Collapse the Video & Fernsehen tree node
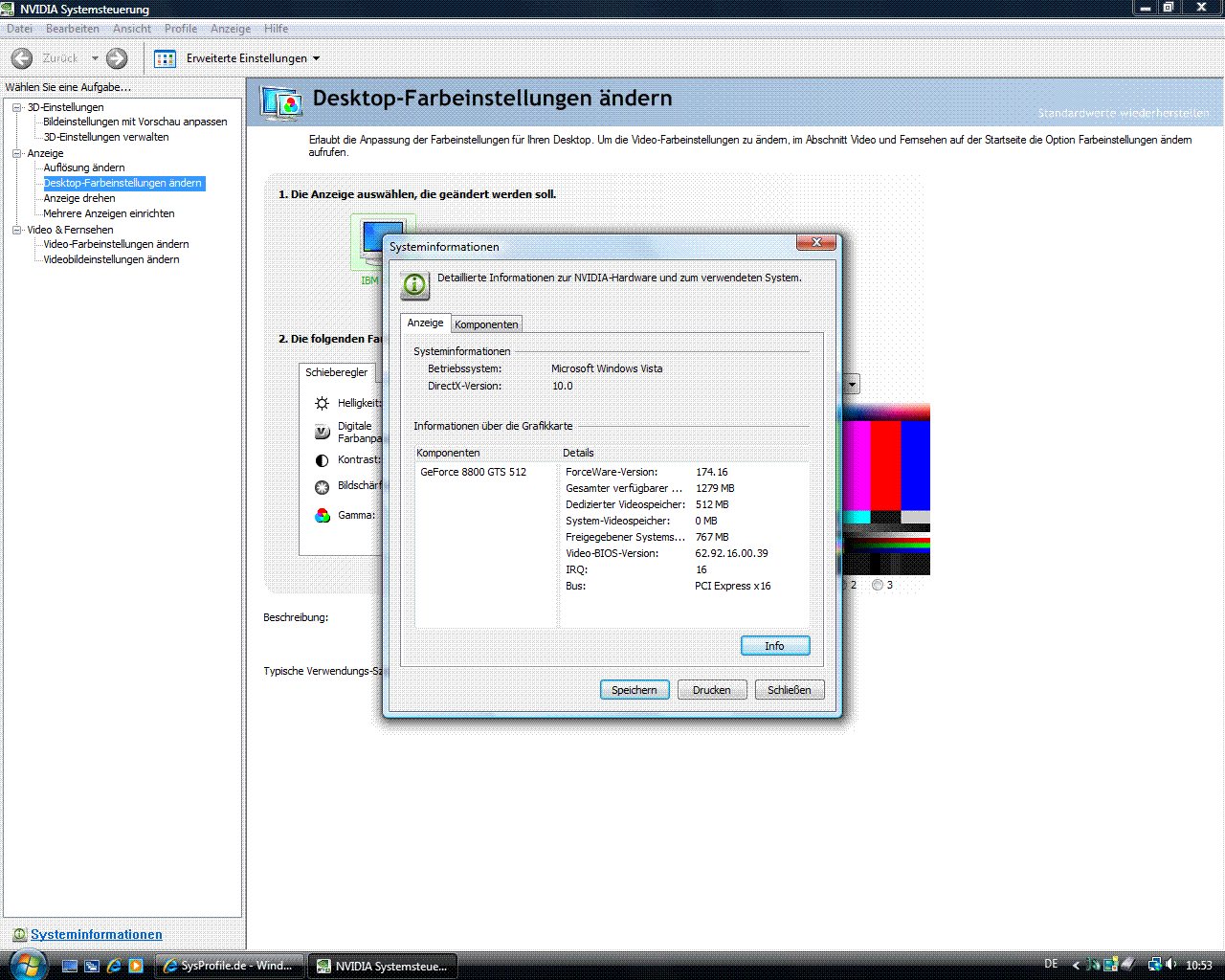 17,230
